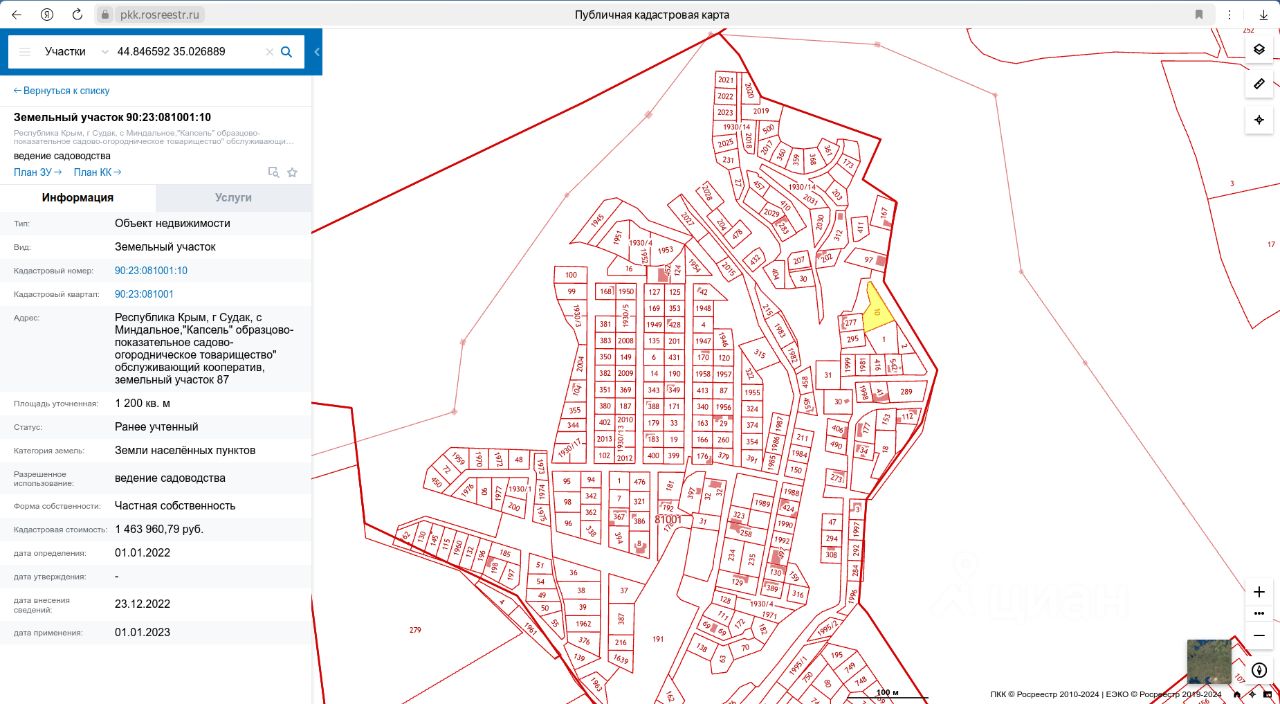Run search with the magnifier icon

pyautogui.click(x=286, y=52)
